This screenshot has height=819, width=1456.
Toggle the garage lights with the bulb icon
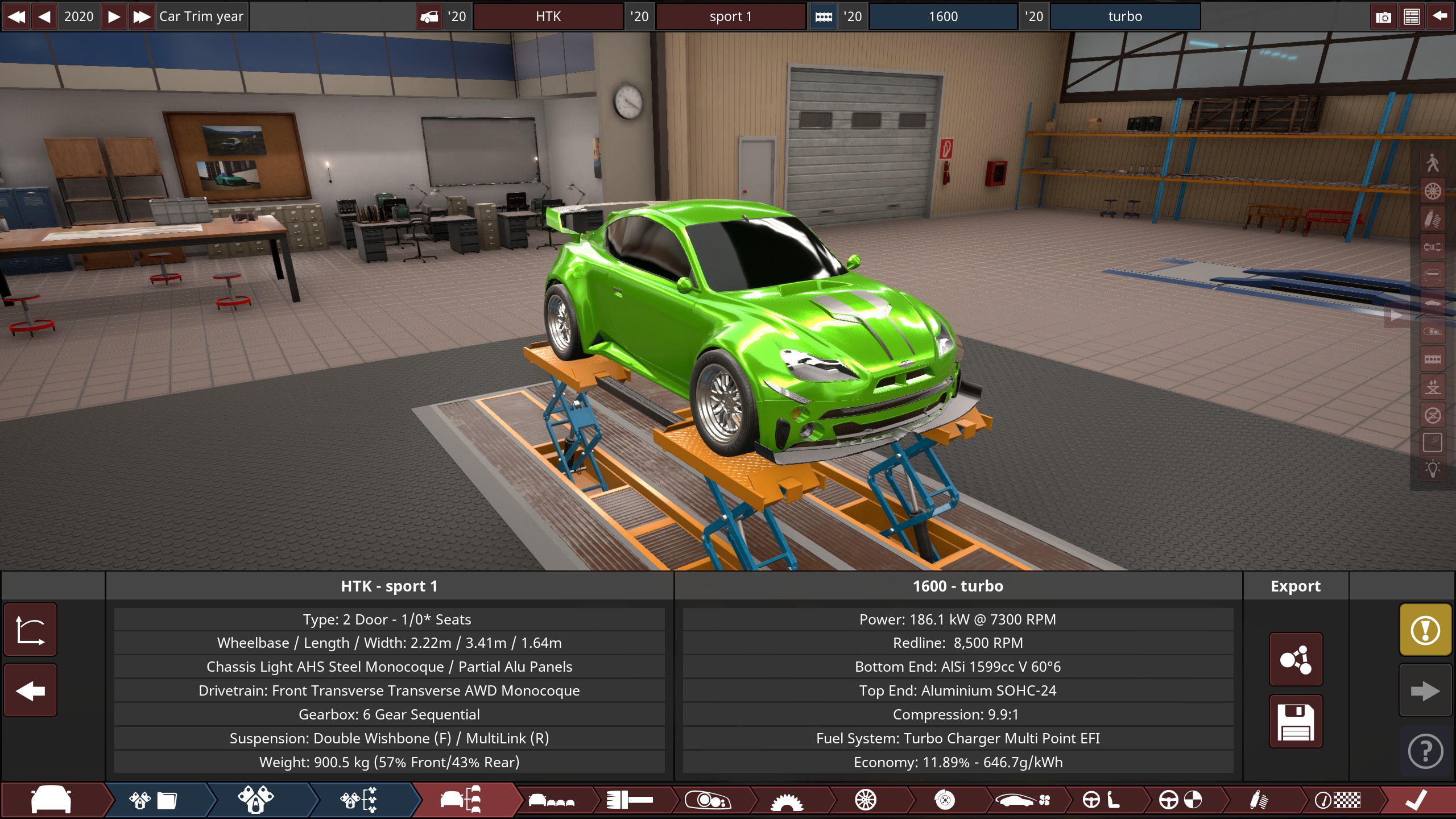click(1433, 470)
